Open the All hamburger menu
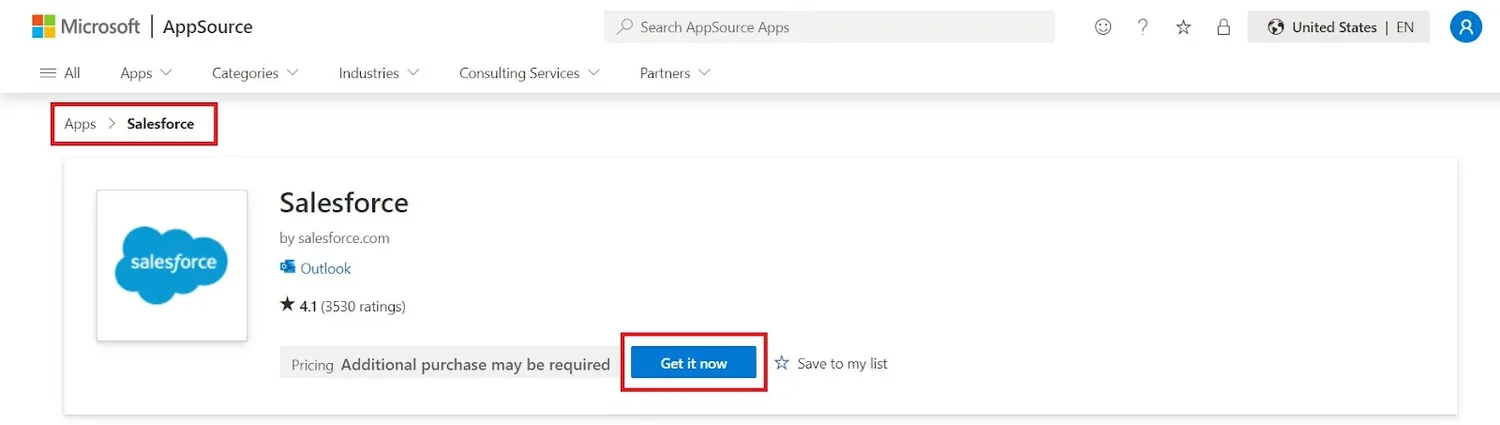This screenshot has height=425, width=1500. pyautogui.click(x=60, y=73)
